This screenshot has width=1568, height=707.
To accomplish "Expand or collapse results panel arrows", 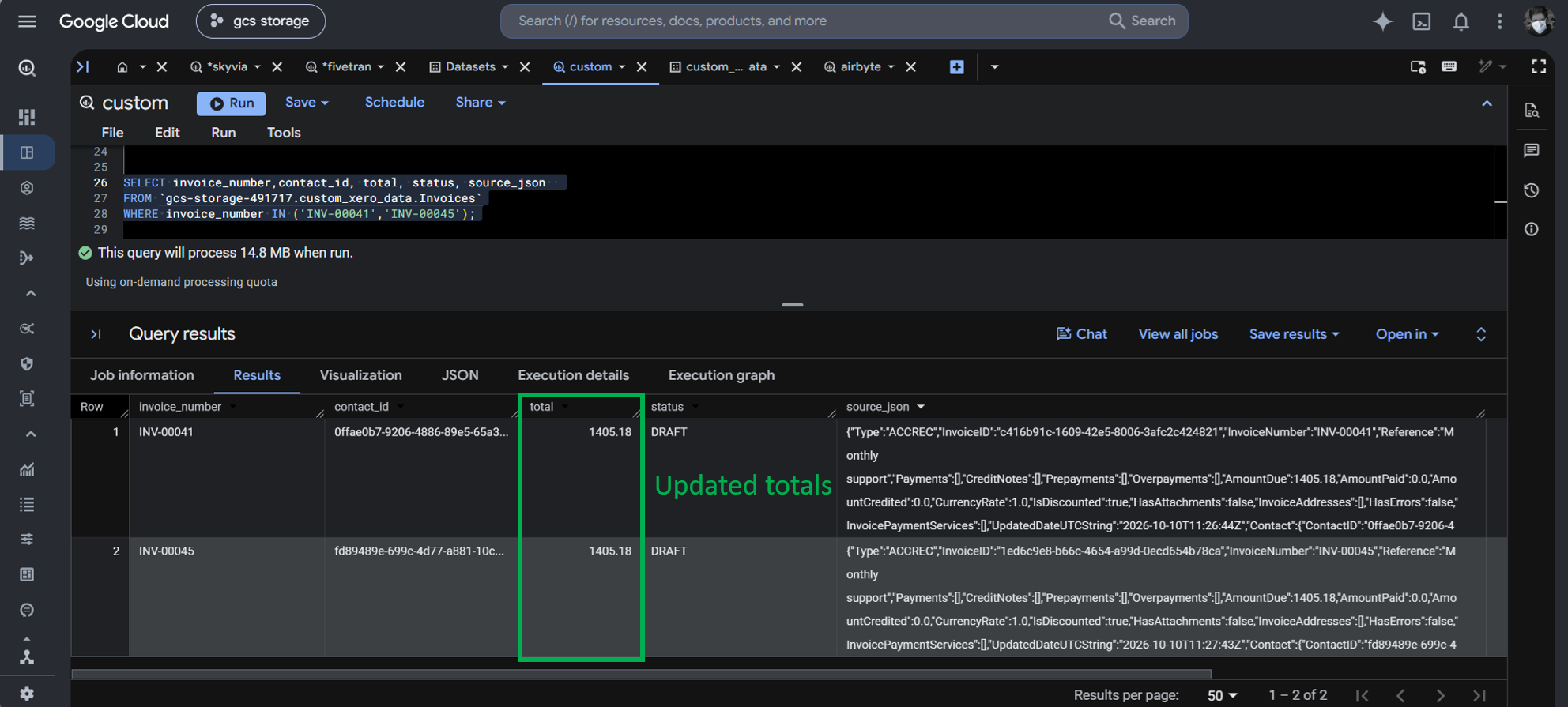I will 1481,334.
